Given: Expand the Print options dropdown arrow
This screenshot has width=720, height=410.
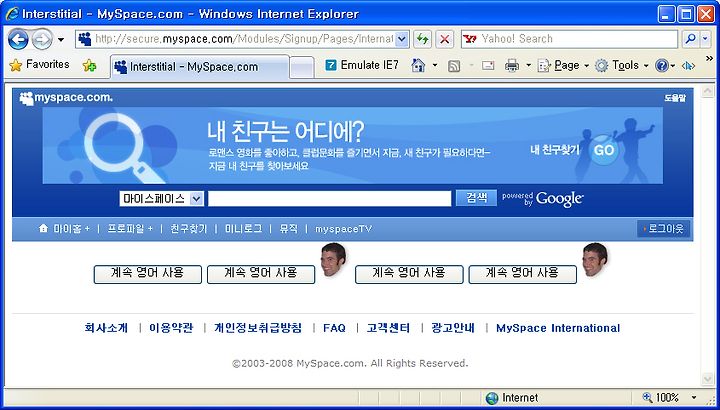Looking at the screenshot, I should click(529, 66).
